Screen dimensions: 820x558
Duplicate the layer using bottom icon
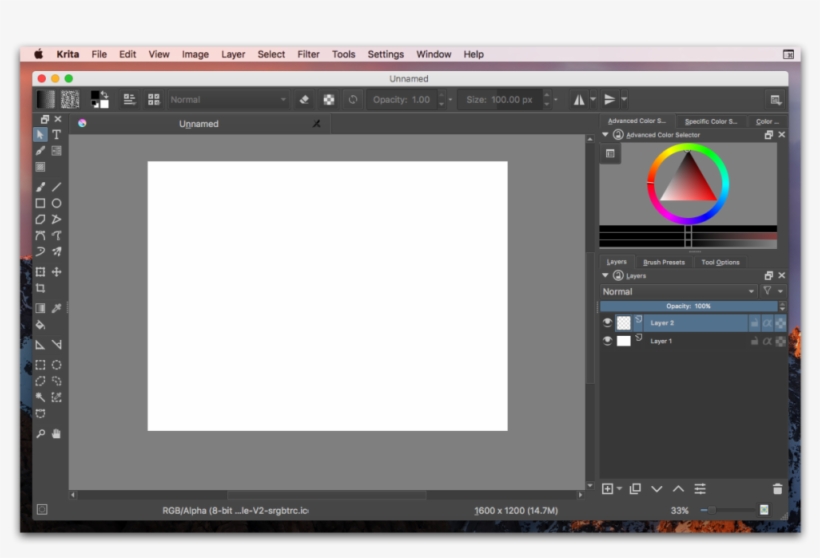click(x=635, y=489)
